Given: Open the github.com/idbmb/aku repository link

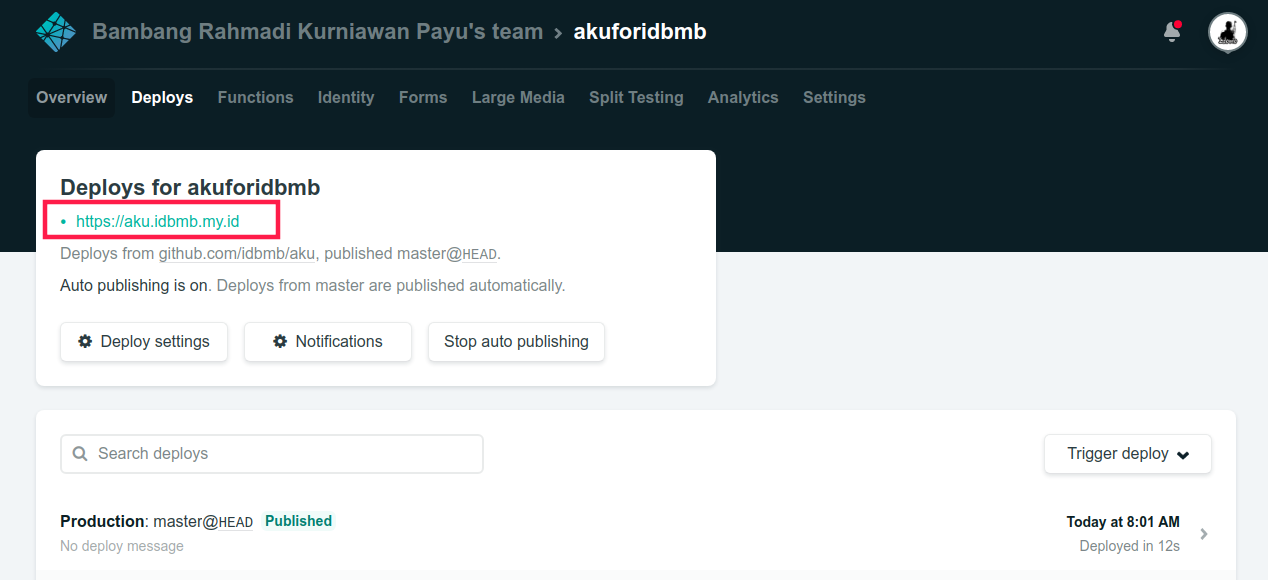Looking at the screenshot, I should (x=236, y=254).
